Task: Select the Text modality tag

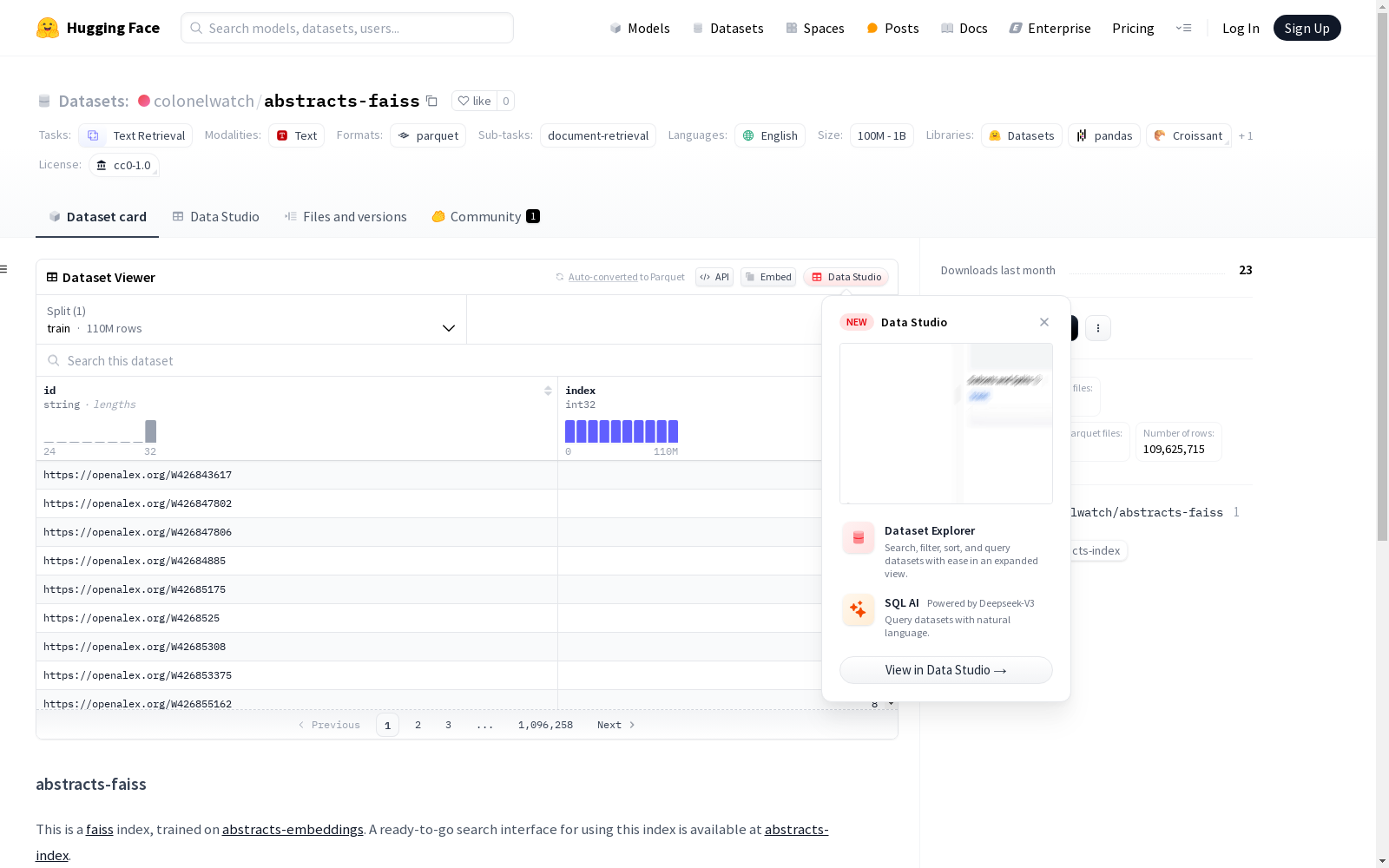Action: click(x=296, y=135)
